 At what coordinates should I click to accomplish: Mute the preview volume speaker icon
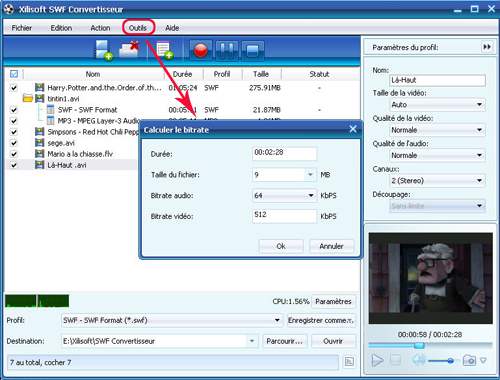point(419,360)
